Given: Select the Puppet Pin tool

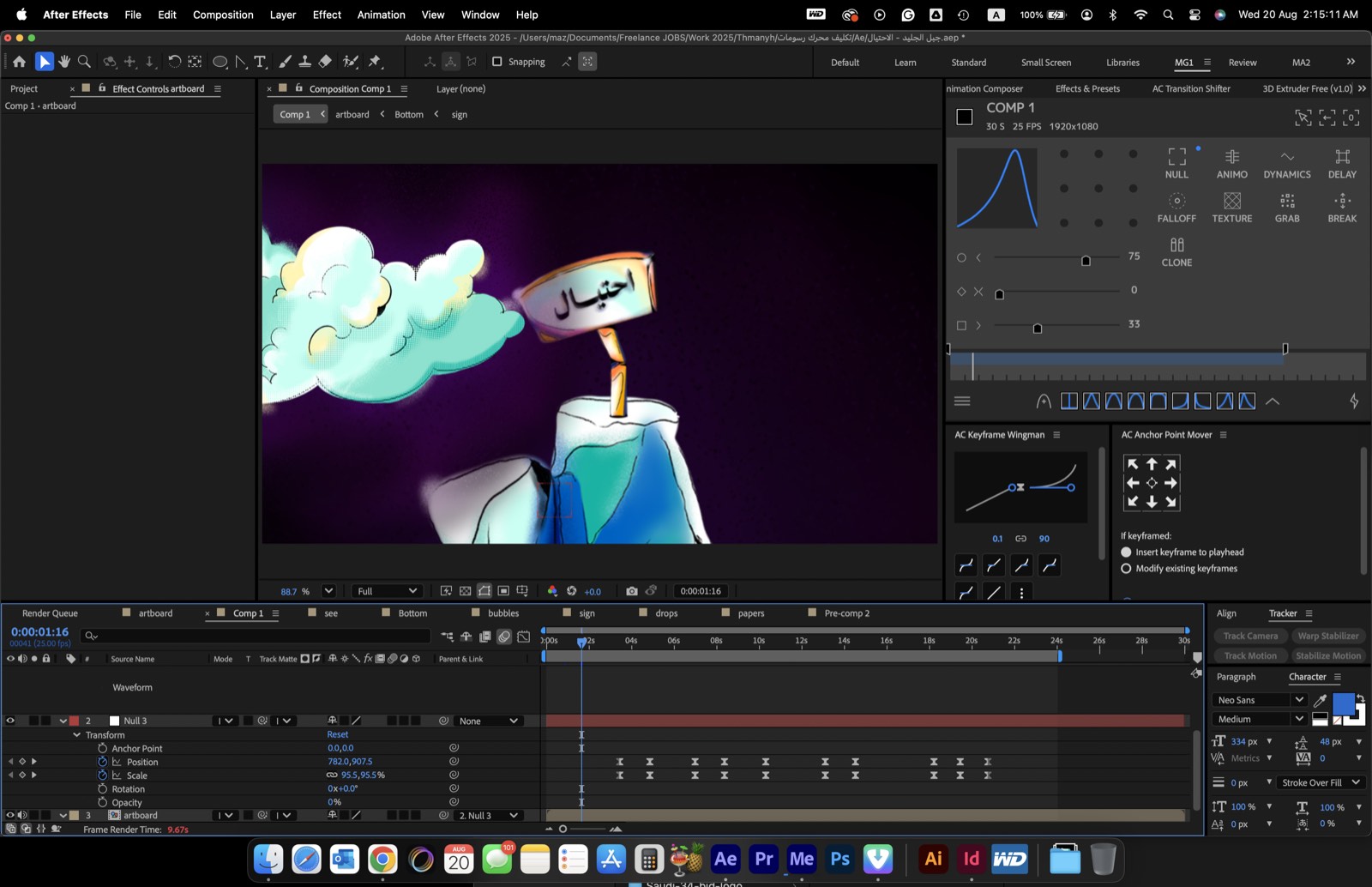Looking at the screenshot, I should [x=375, y=62].
